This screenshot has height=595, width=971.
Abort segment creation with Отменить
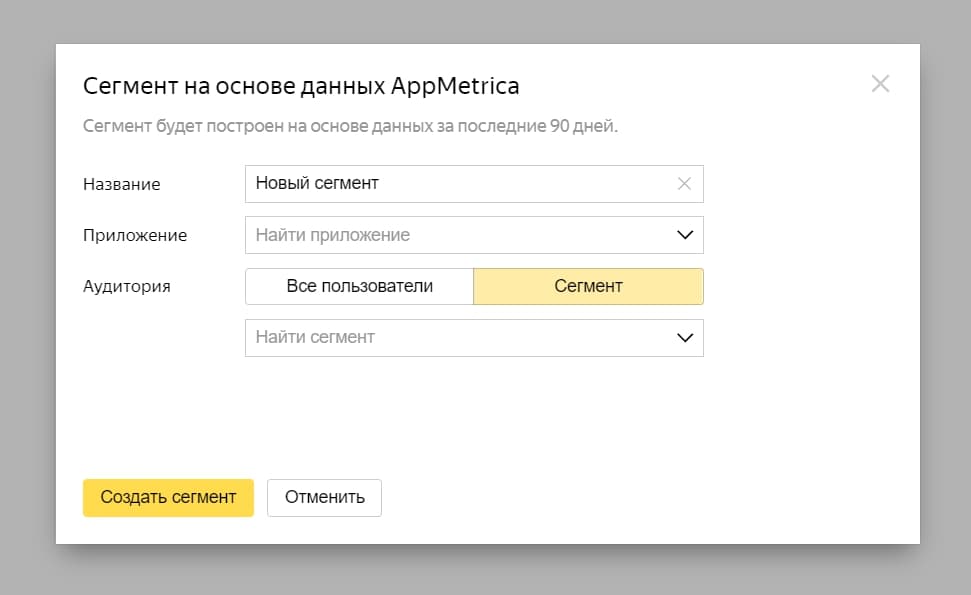324,497
